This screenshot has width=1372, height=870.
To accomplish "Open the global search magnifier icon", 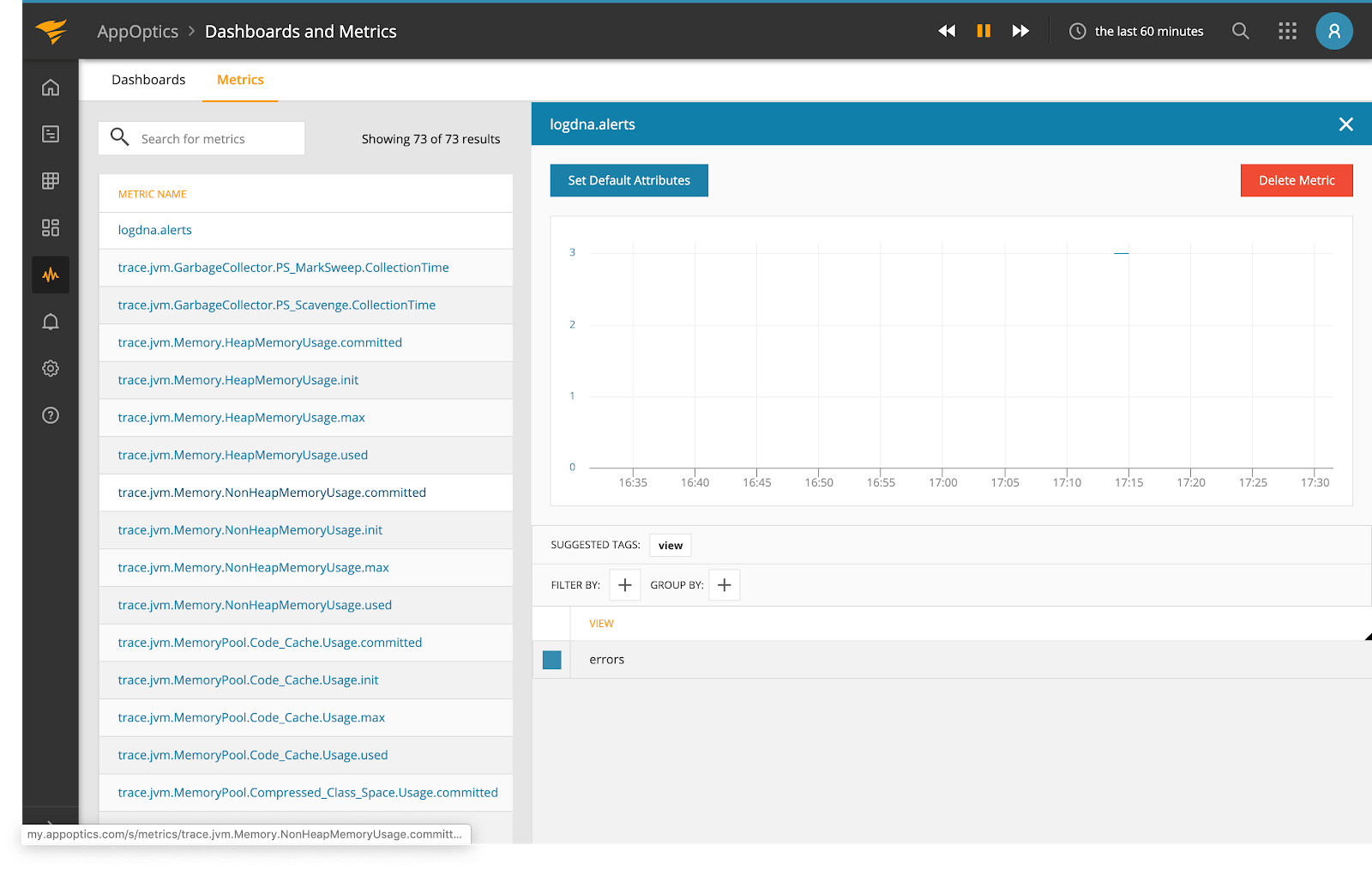I will pos(1240,31).
